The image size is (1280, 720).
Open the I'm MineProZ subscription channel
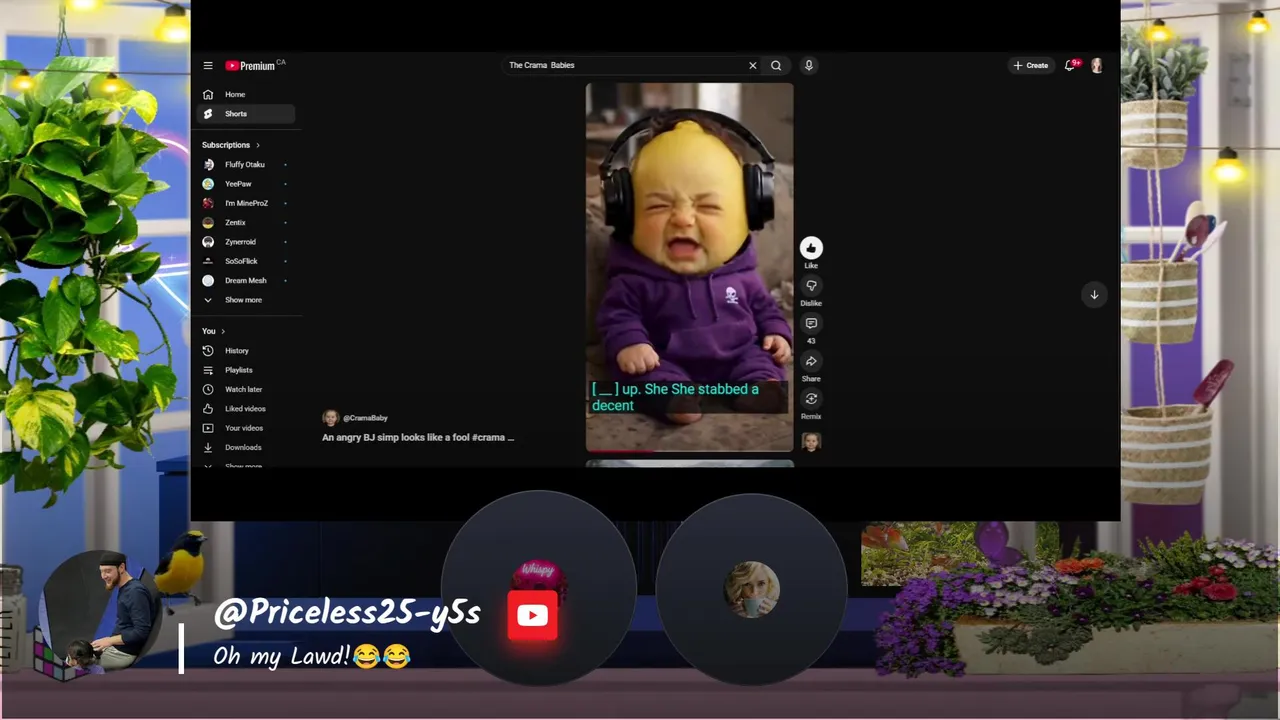(245, 203)
